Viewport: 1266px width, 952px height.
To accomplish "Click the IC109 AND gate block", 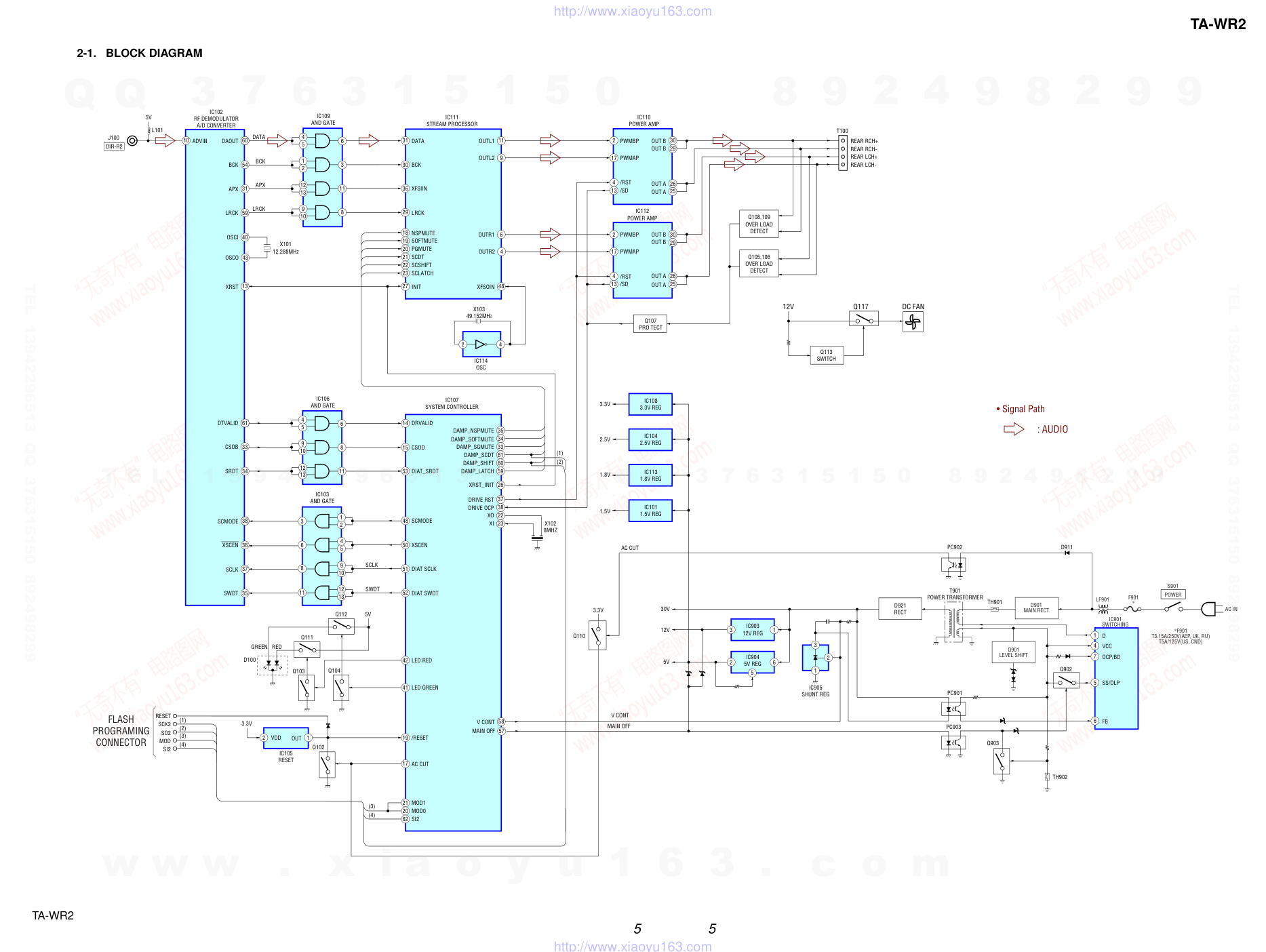I will pyautogui.click(x=323, y=177).
